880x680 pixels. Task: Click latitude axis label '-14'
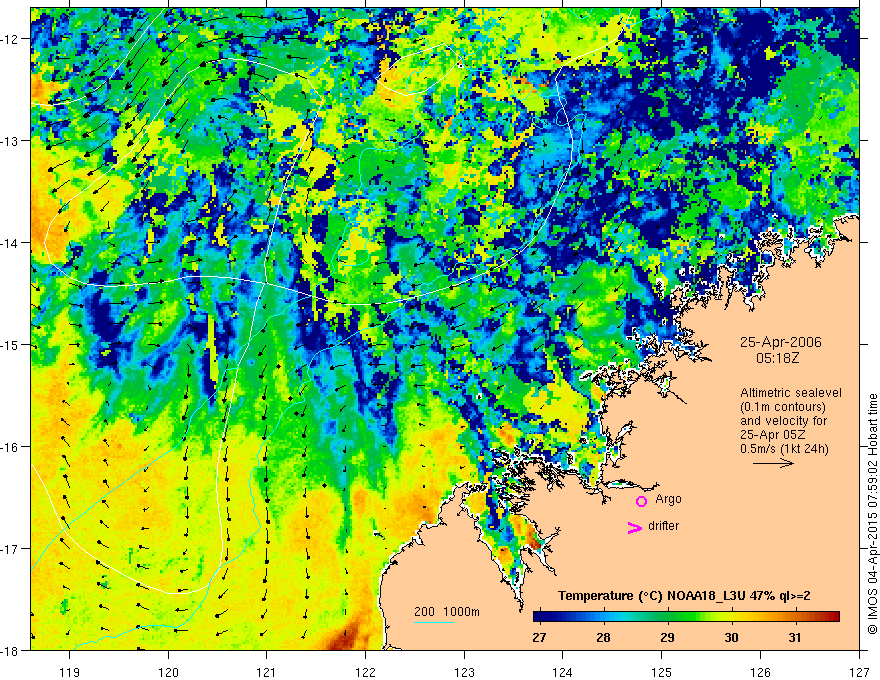click(10, 243)
